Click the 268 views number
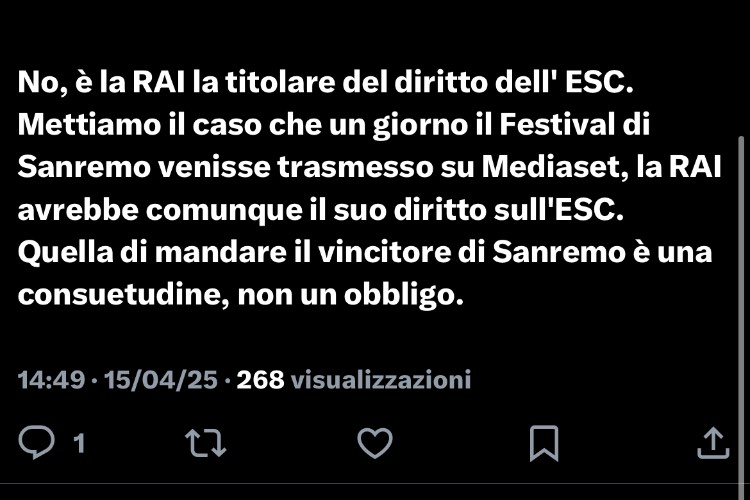Screen dimensions: 750x500 260,380
